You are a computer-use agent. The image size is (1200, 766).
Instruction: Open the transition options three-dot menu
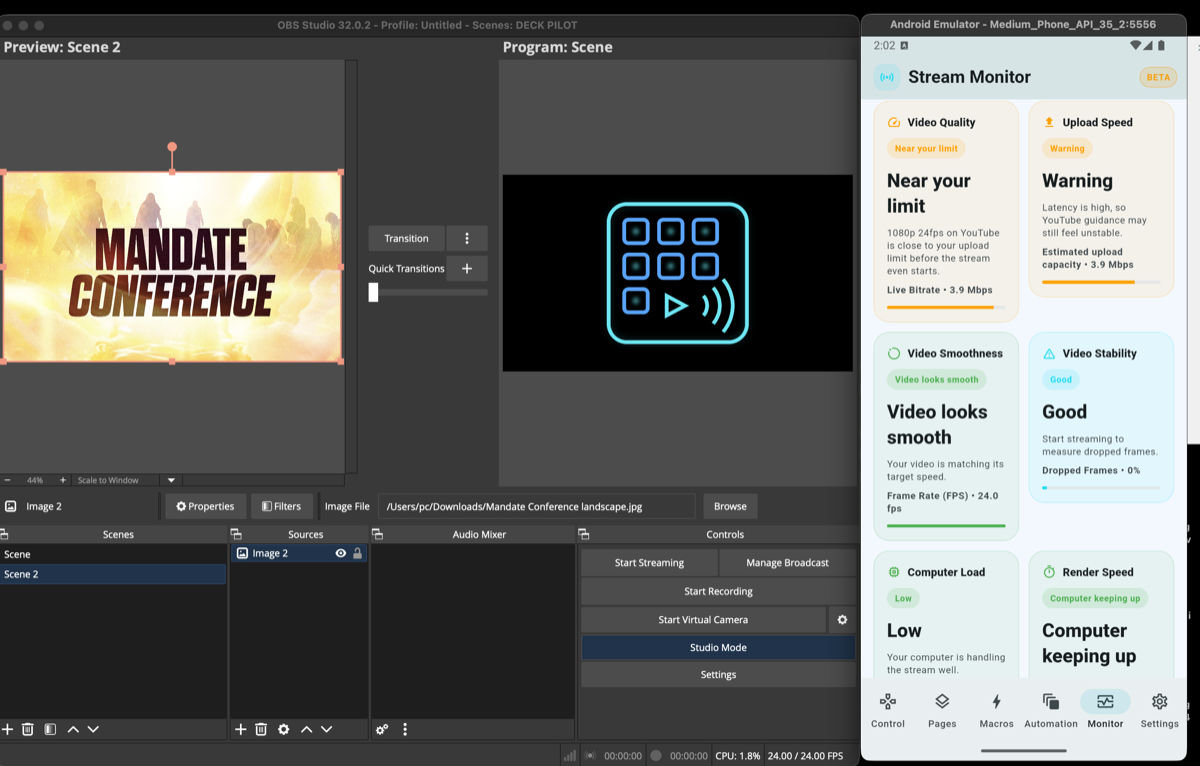466,238
